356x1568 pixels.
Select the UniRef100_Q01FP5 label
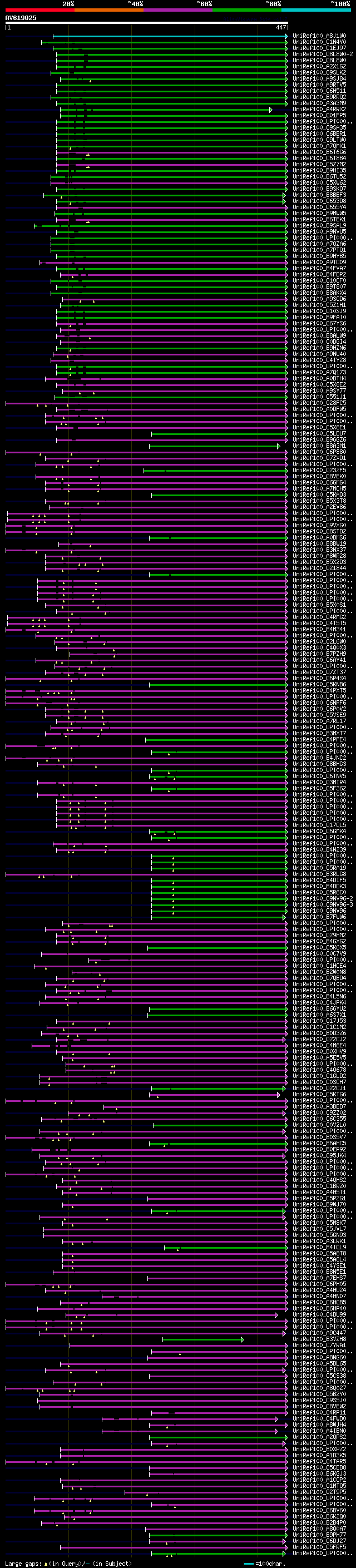coord(319,115)
